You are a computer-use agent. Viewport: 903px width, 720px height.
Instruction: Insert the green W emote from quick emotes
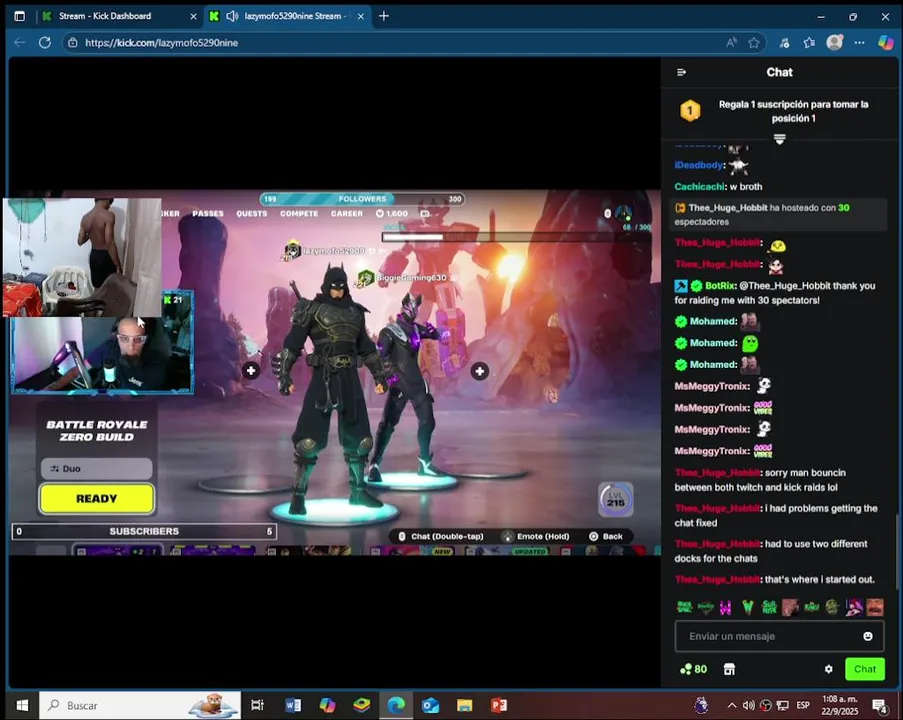(x=748, y=607)
